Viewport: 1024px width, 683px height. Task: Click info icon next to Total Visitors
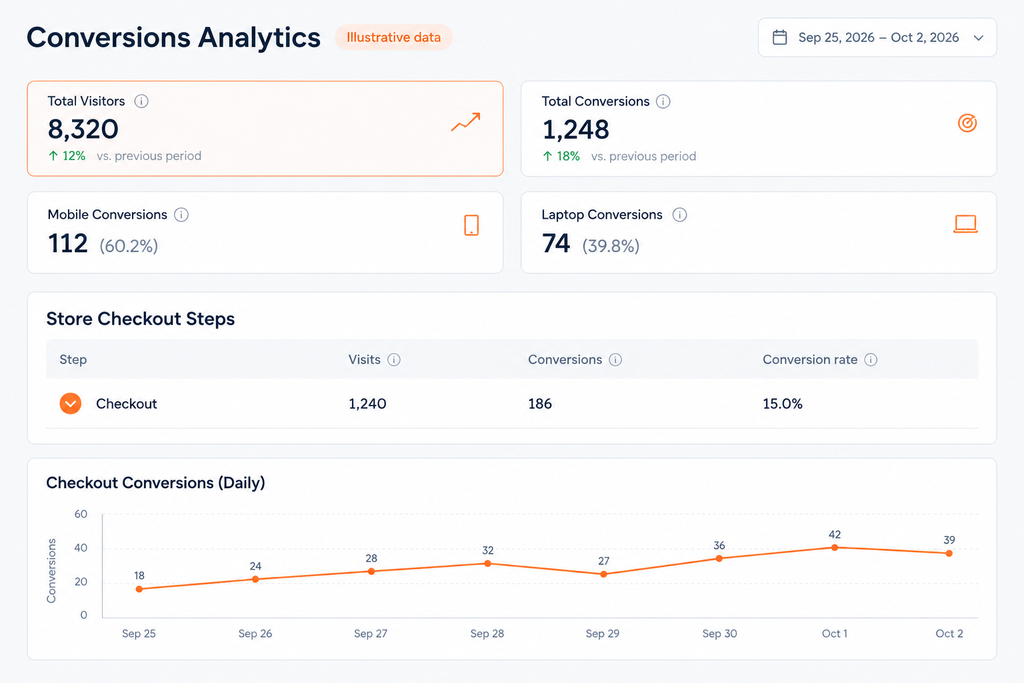[x=141, y=101]
